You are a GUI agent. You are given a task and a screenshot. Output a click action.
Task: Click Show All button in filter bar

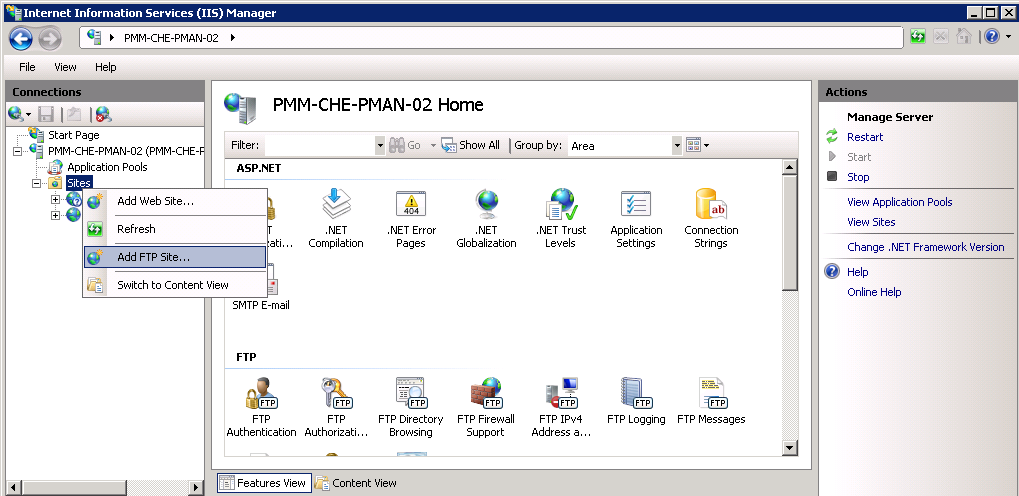coord(471,146)
